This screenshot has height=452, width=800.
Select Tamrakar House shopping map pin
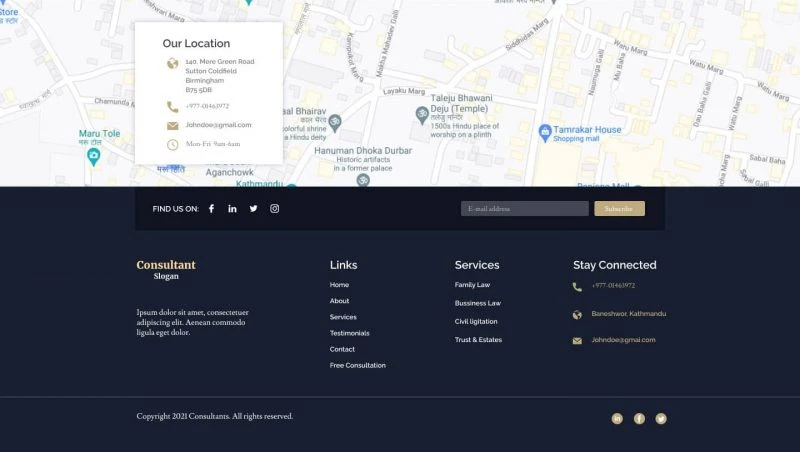[545, 133]
